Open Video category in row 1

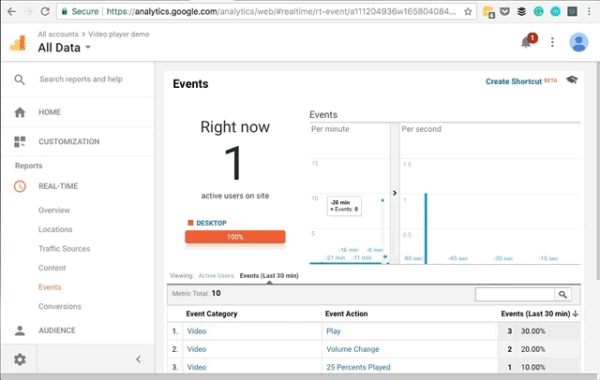point(197,331)
